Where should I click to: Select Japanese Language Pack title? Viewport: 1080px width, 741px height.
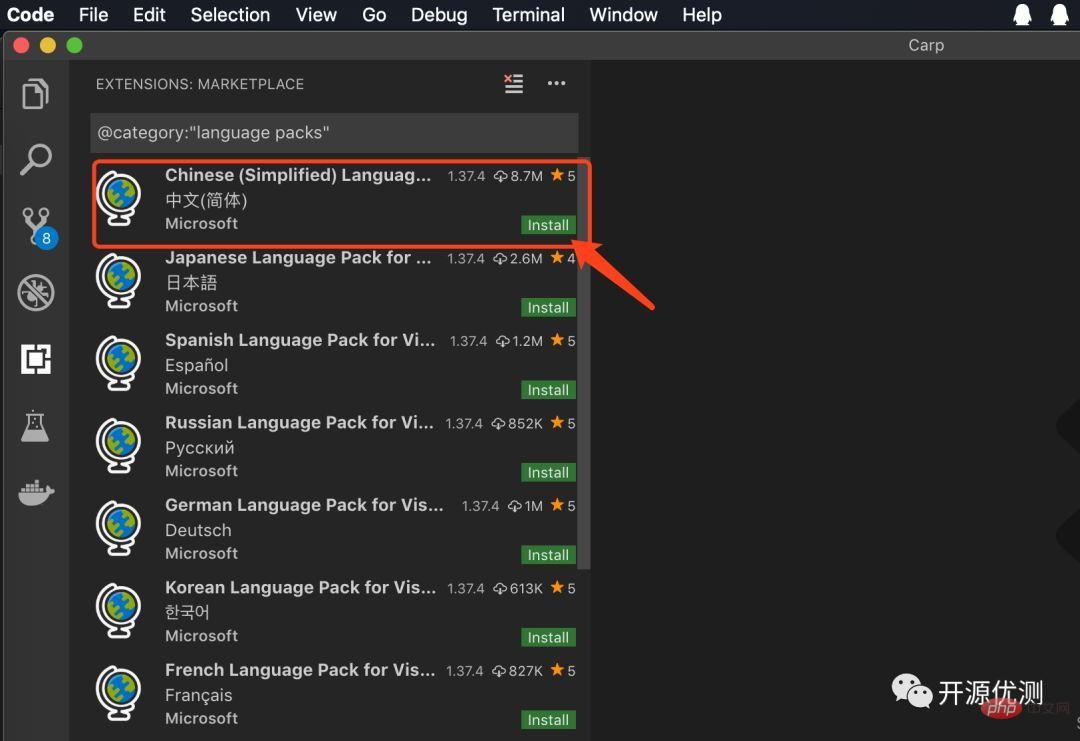(x=298, y=258)
